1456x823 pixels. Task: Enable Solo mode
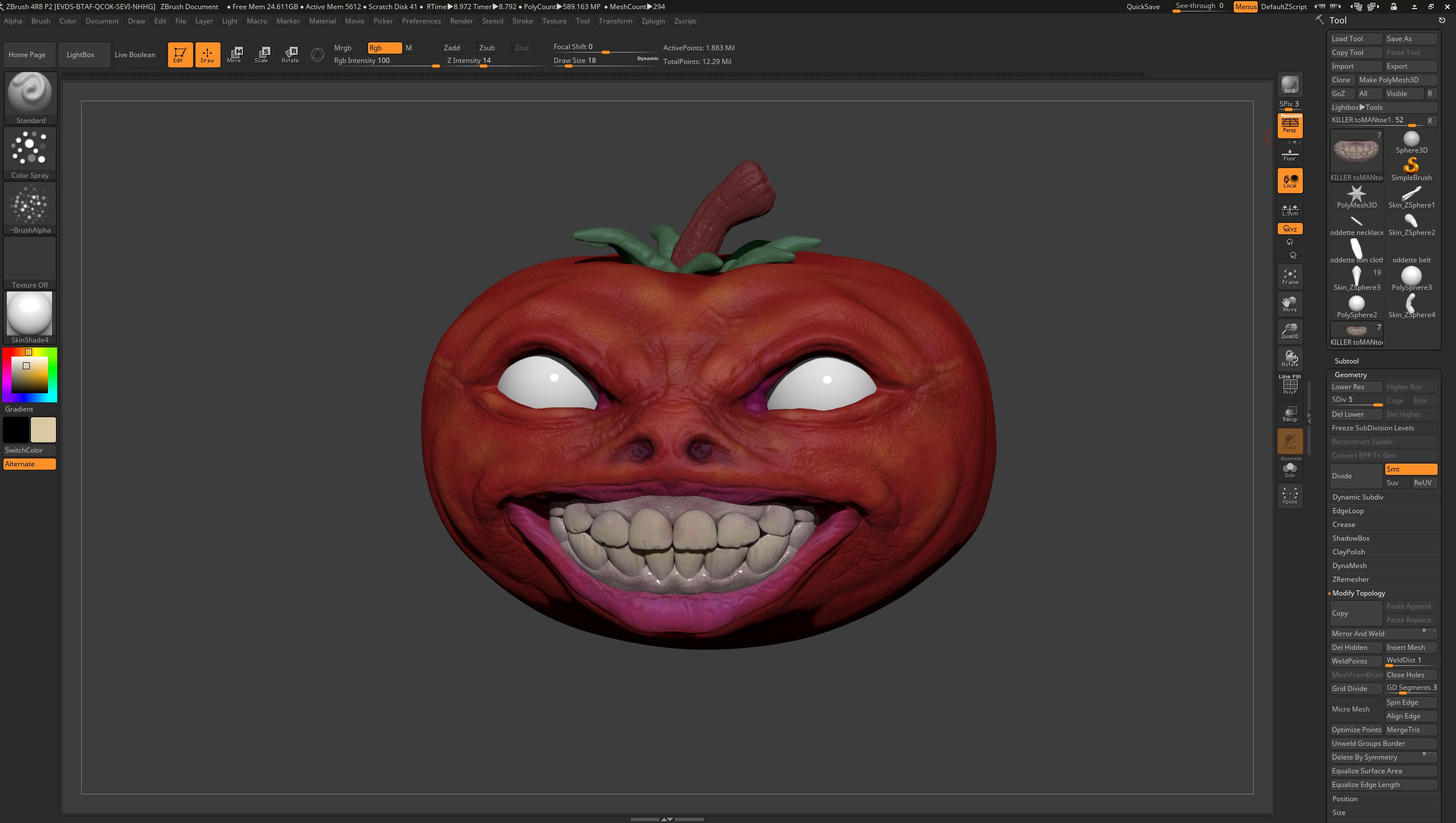[x=1290, y=470]
